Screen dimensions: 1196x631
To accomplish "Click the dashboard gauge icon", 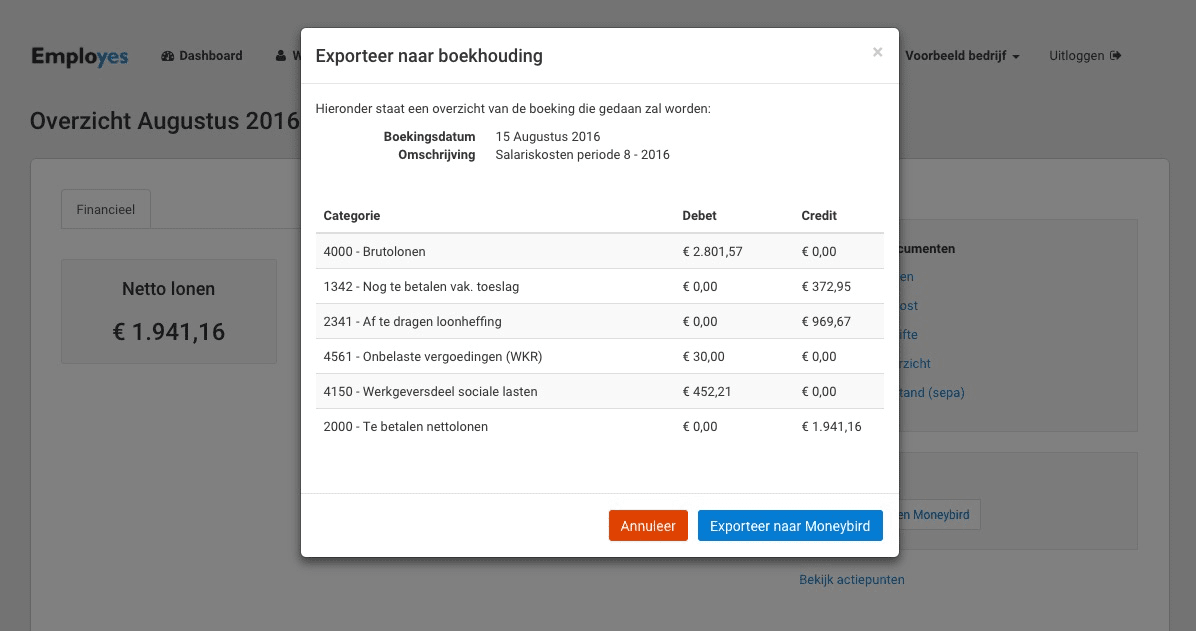I will click(166, 56).
